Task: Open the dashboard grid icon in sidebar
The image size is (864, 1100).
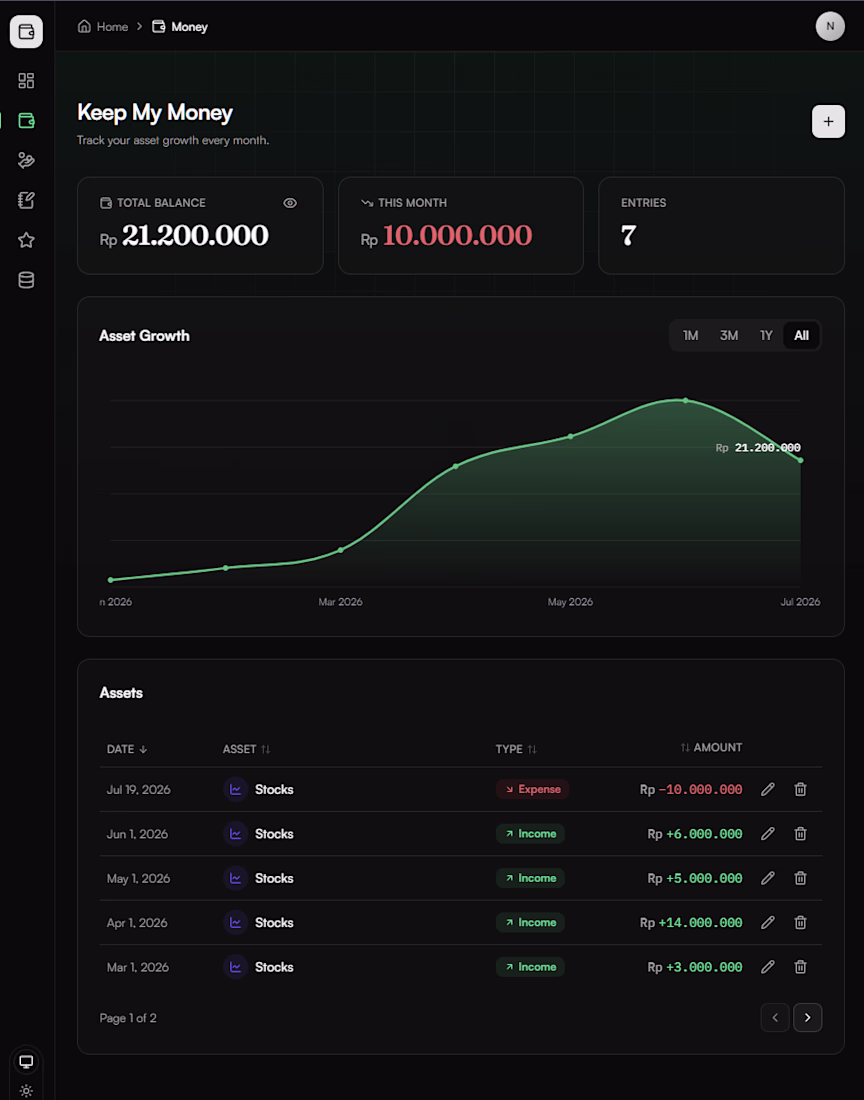Action: click(x=26, y=81)
